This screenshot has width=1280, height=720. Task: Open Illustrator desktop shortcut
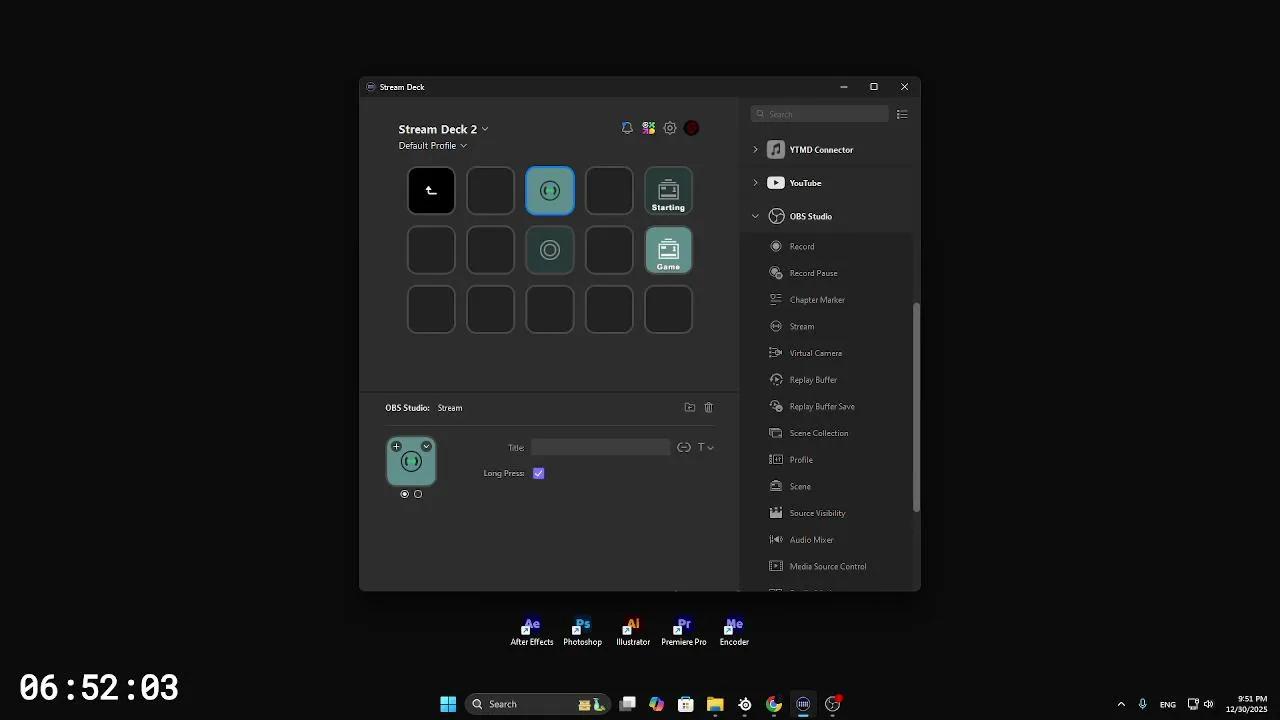[633, 632]
